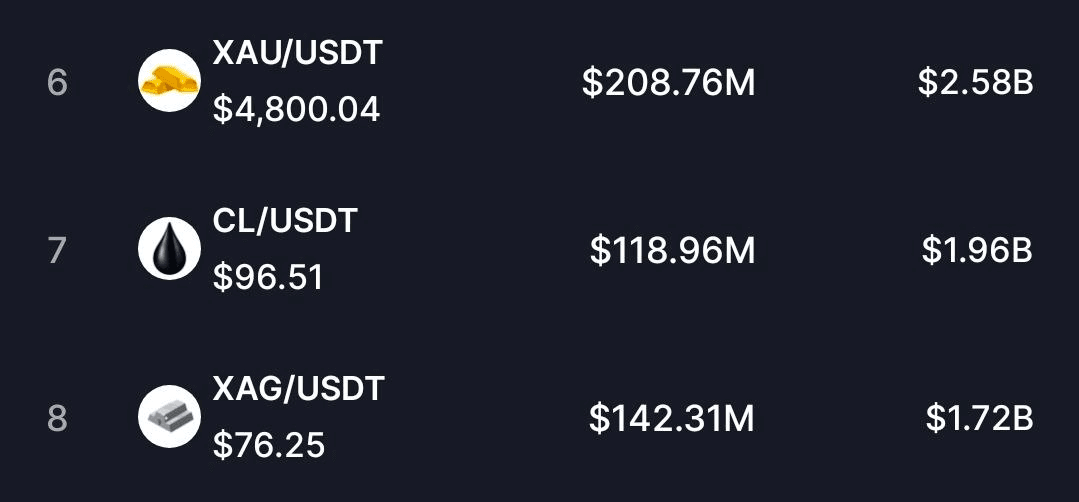This screenshot has height=502, width=1079.
Task: Click rank number 6
Action: (57, 82)
